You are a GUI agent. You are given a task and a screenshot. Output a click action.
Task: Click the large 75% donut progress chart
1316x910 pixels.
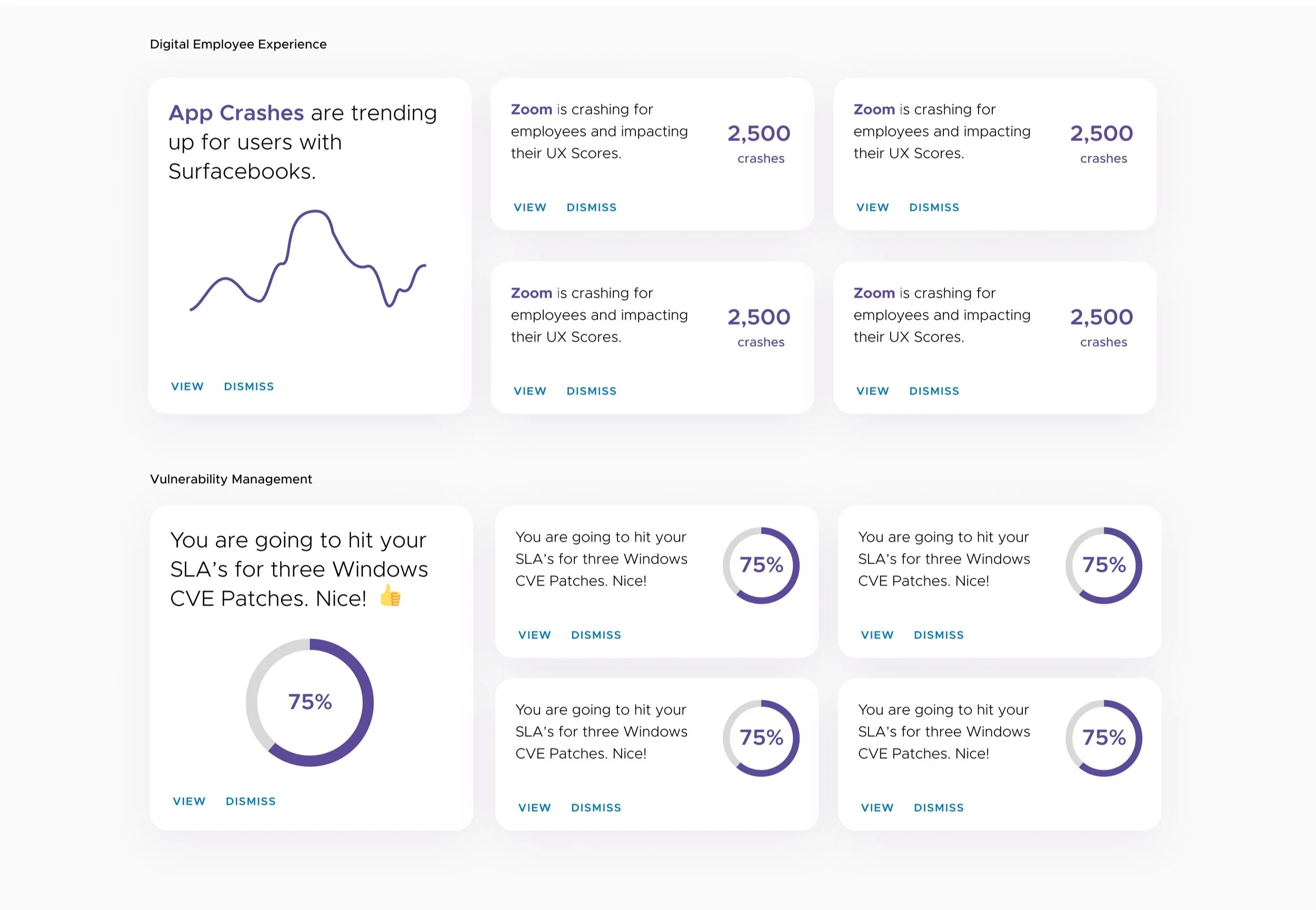click(x=310, y=702)
